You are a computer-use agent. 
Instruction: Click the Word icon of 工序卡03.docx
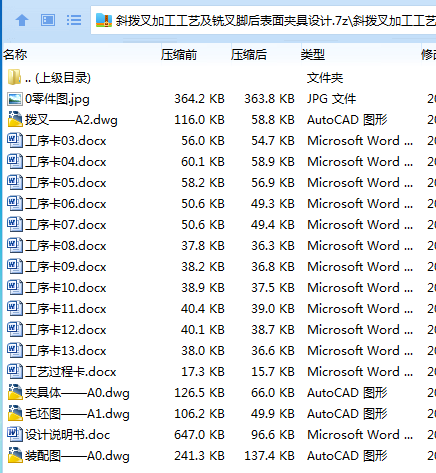pos(15,140)
